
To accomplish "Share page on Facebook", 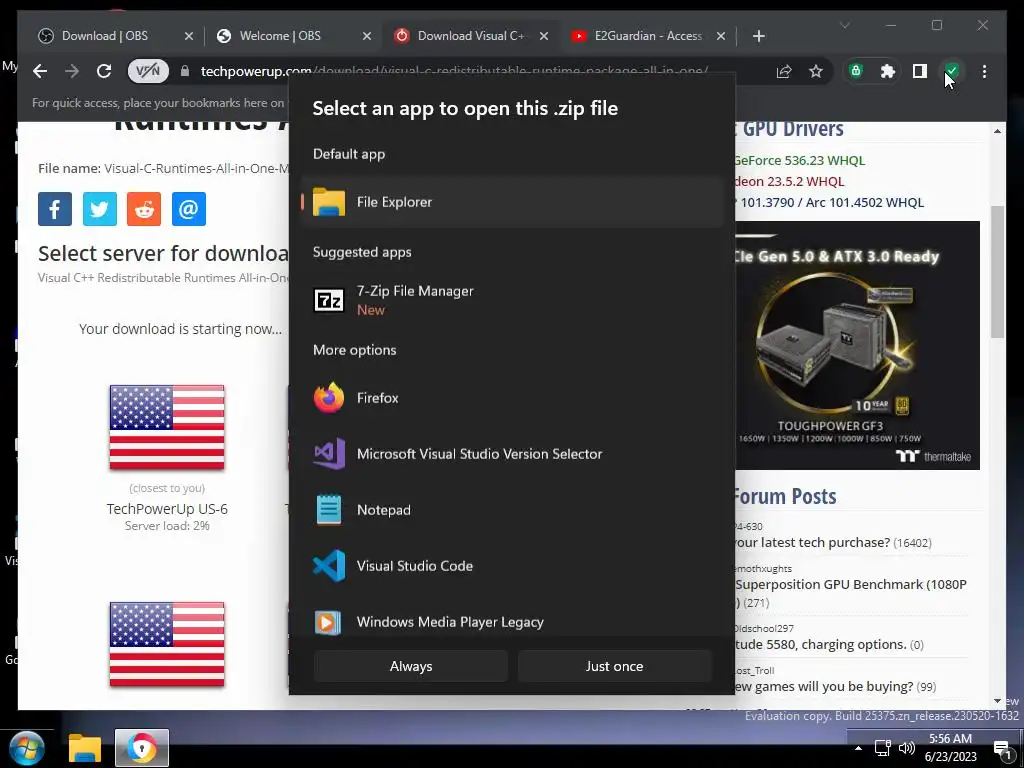I will (55, 209).
